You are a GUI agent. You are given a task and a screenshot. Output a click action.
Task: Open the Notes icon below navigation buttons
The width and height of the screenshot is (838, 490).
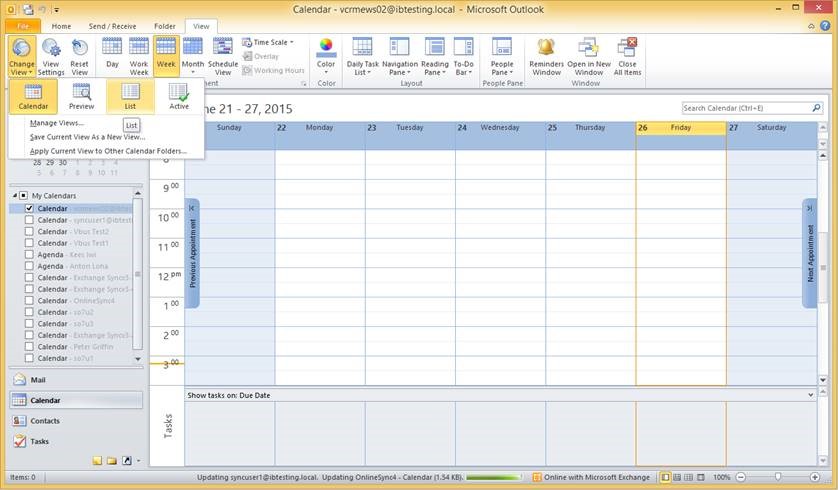(x=97, y=461)
